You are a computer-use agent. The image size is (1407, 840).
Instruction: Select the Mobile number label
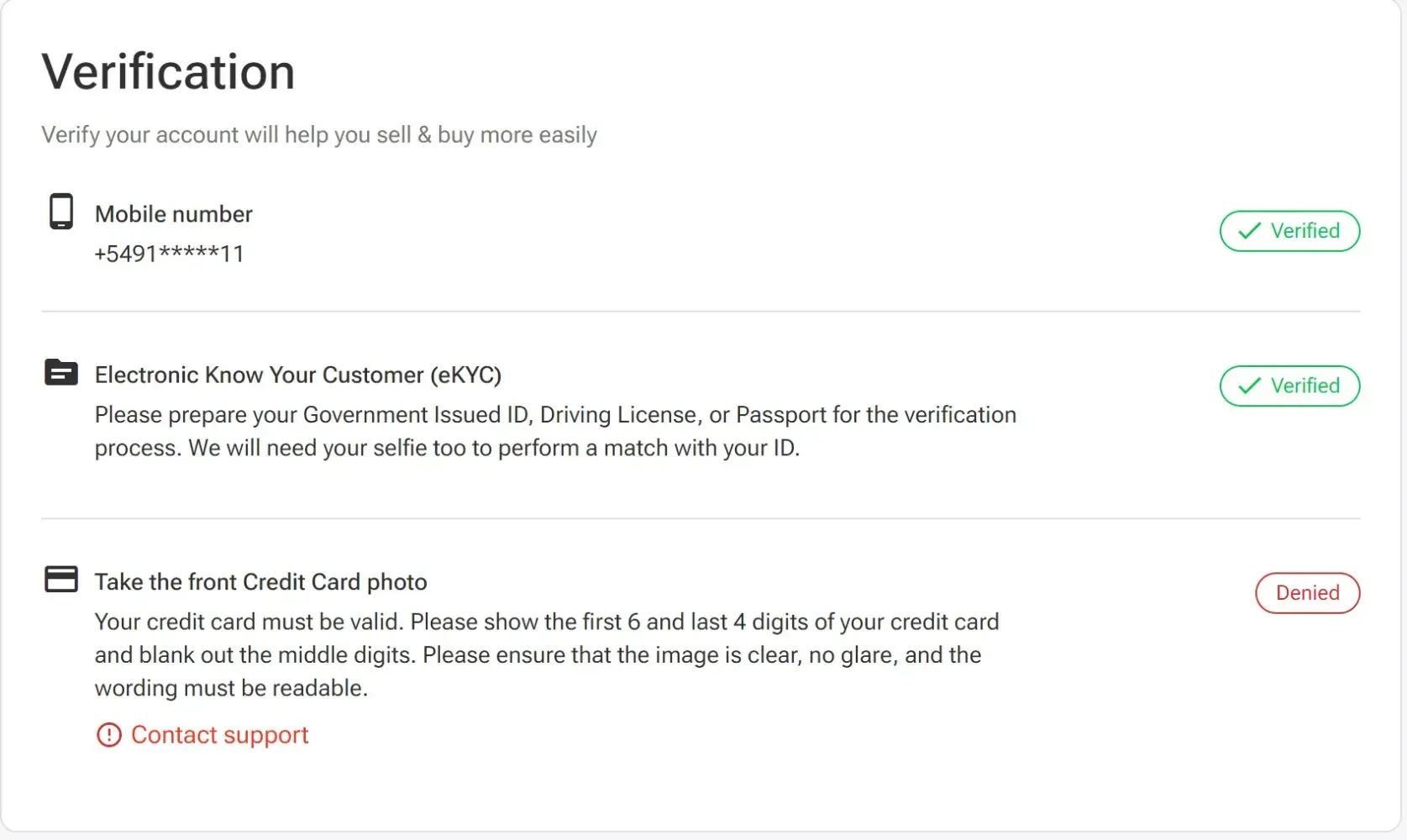(174, 214)
